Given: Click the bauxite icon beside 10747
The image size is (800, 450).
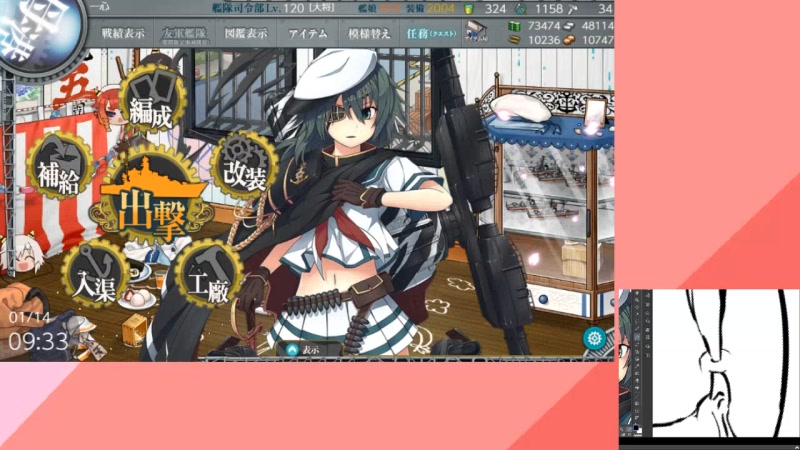Looking at the screenshot, I should point(568,39).
